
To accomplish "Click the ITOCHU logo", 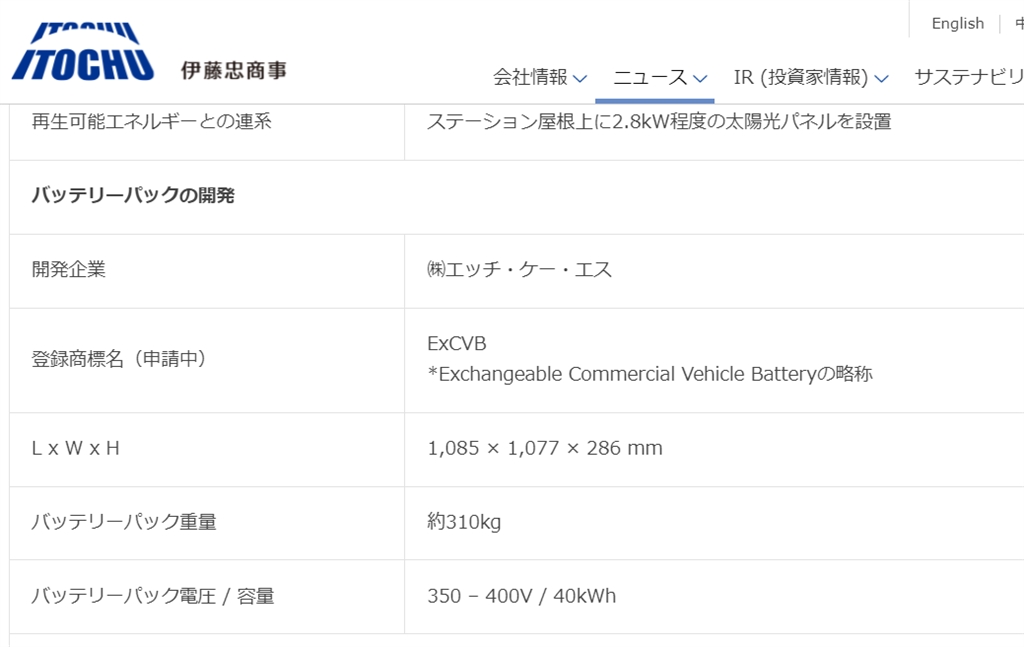I will tap(83, 55).
